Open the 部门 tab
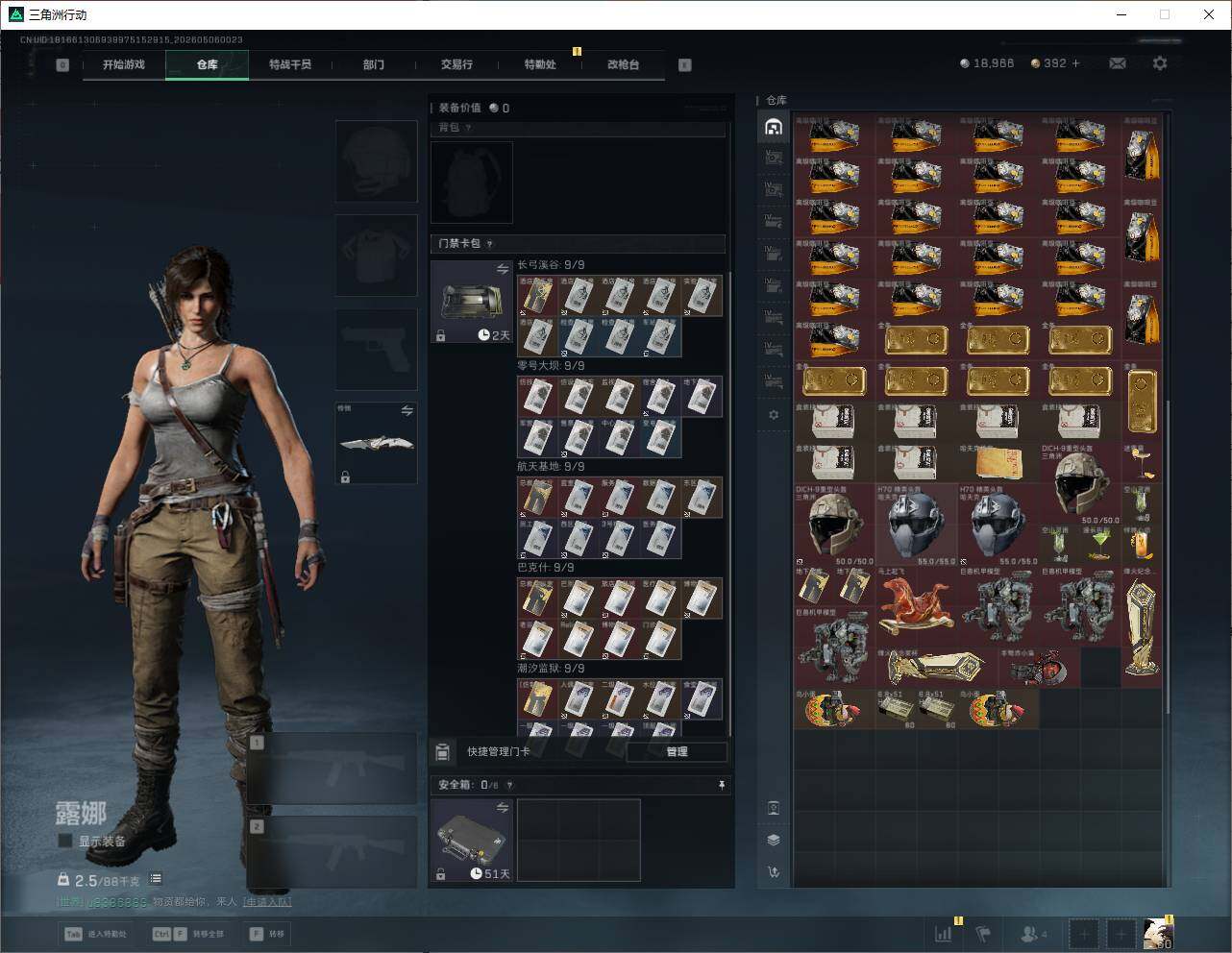Screen dimensions: 1232x953 point(374,64)
